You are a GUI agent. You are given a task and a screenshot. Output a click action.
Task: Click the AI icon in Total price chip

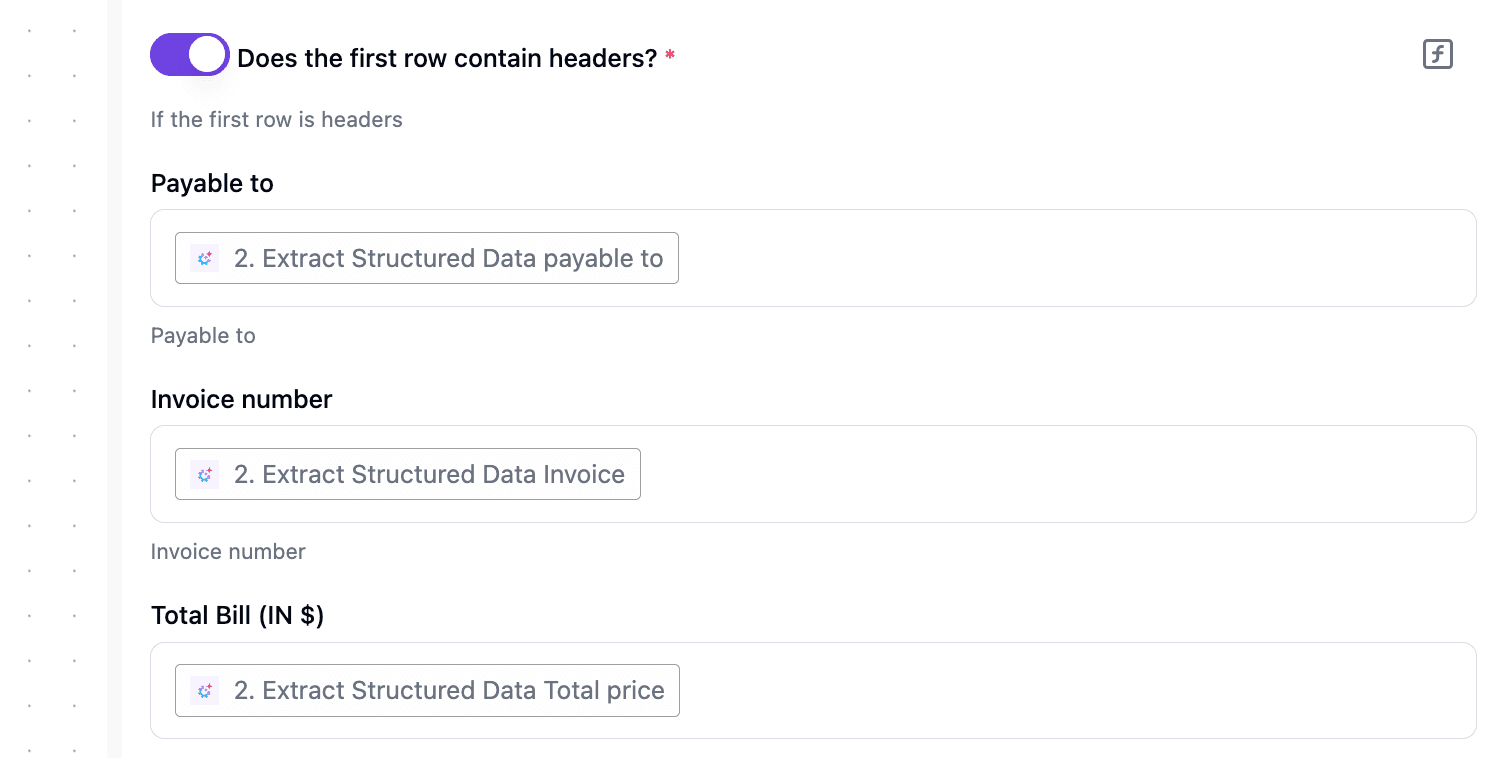(x=205, y=691)
